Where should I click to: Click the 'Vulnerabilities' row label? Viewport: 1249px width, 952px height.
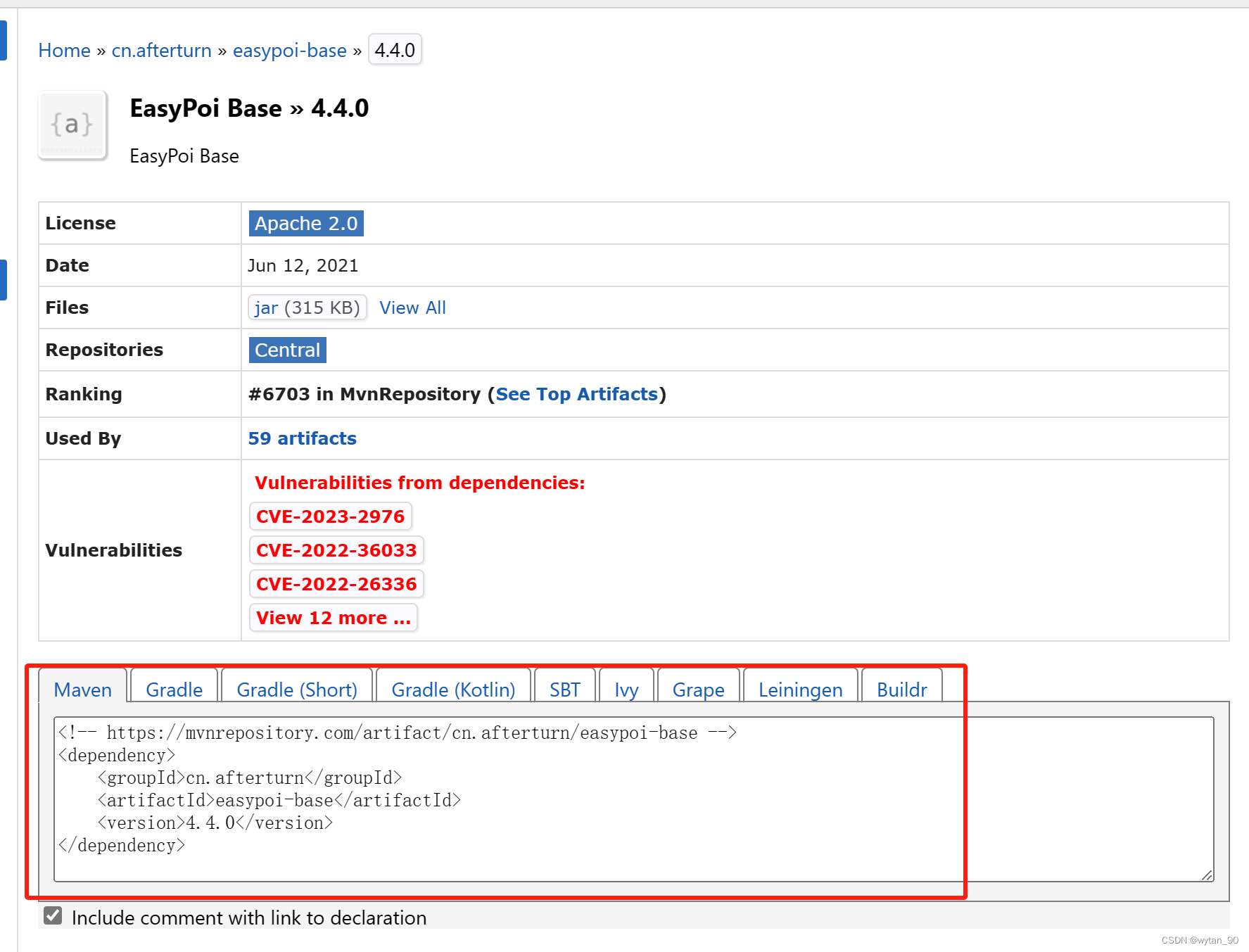point(114,550)
